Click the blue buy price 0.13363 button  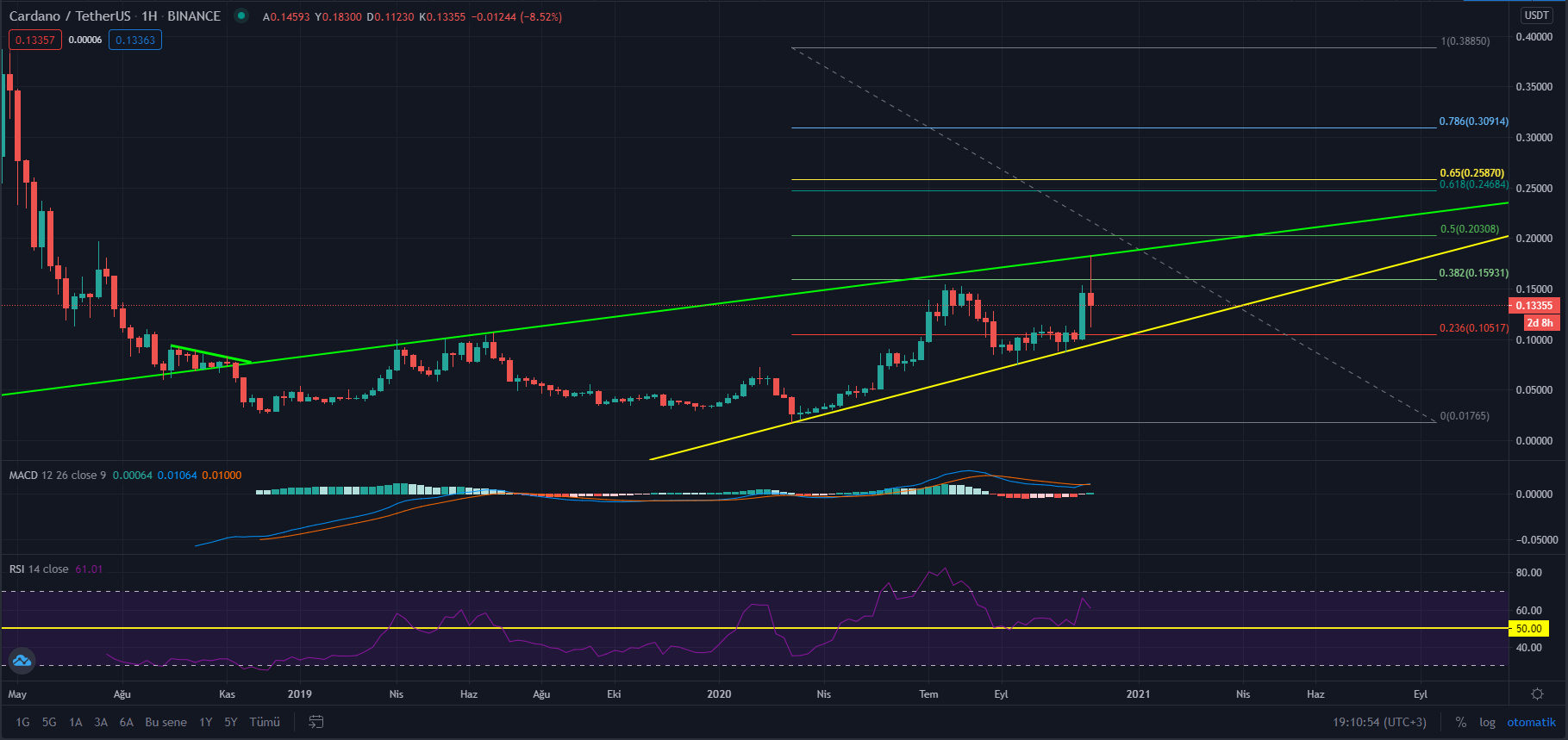point(135,40)
